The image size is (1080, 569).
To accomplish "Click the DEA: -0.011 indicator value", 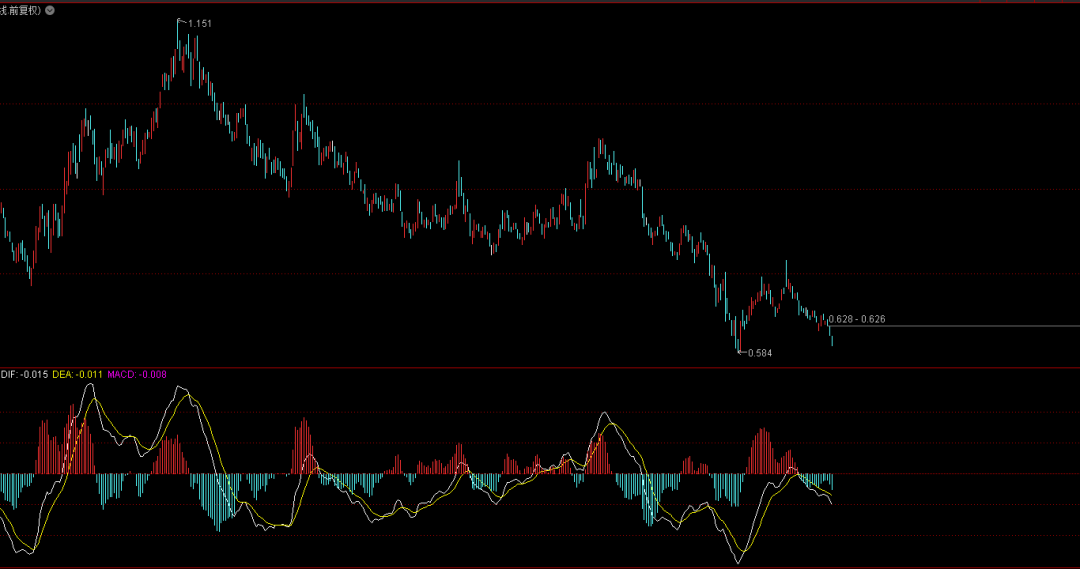I will (x=77, y=374).
